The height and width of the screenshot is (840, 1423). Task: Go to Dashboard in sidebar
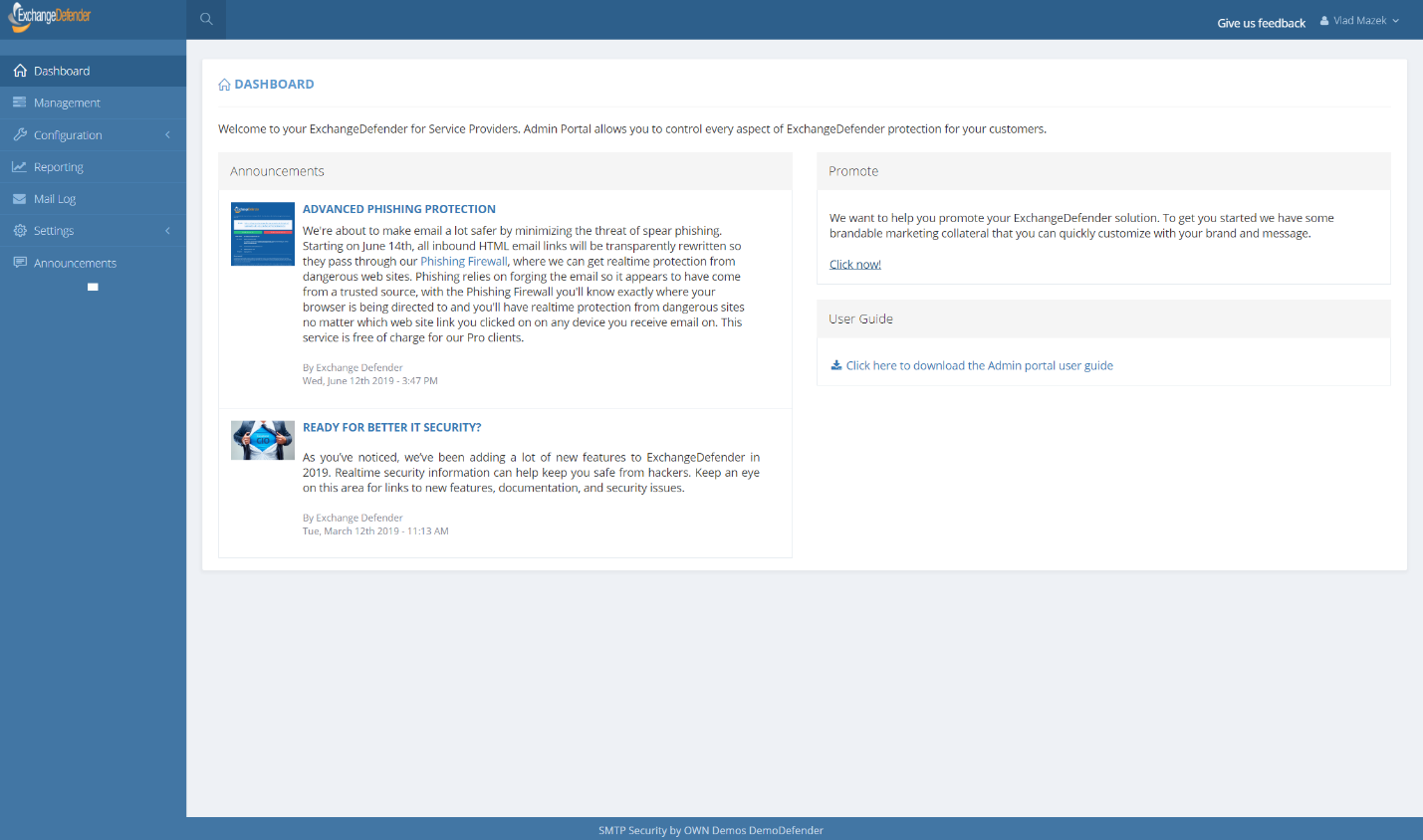(x=93, y=71)
